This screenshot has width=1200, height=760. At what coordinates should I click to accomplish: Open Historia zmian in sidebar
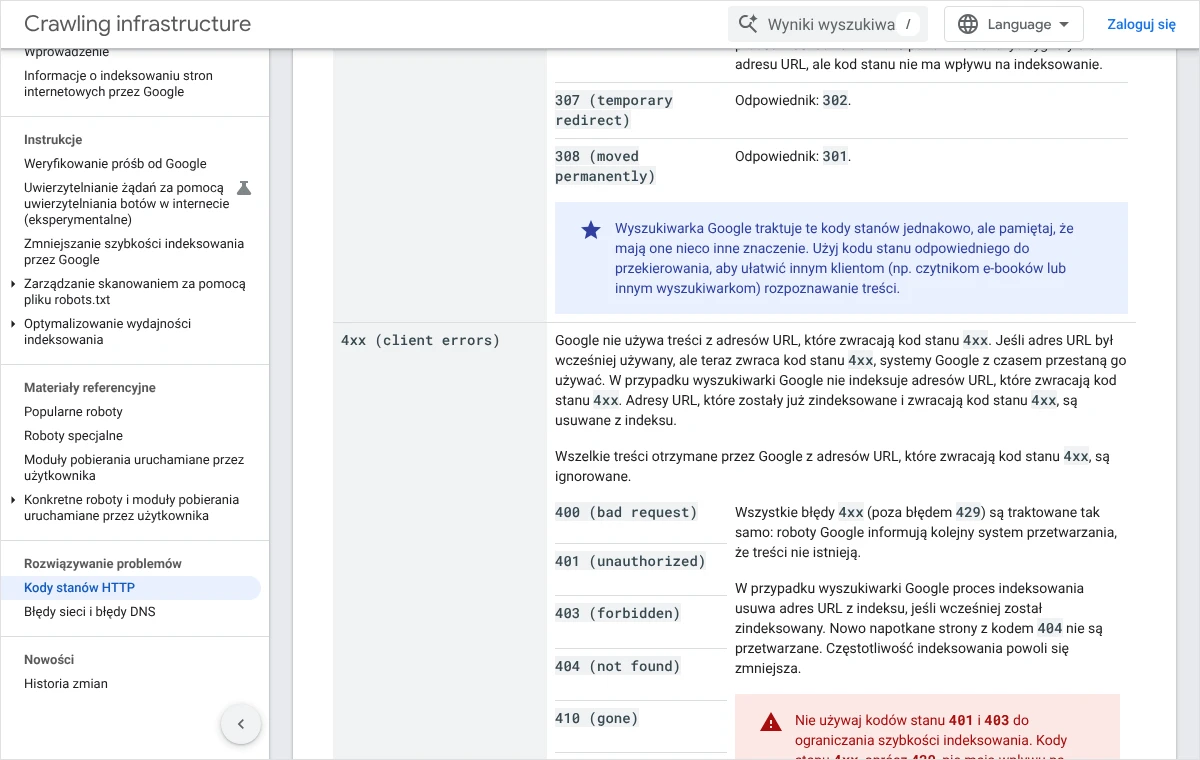click(x=66, y=684)
